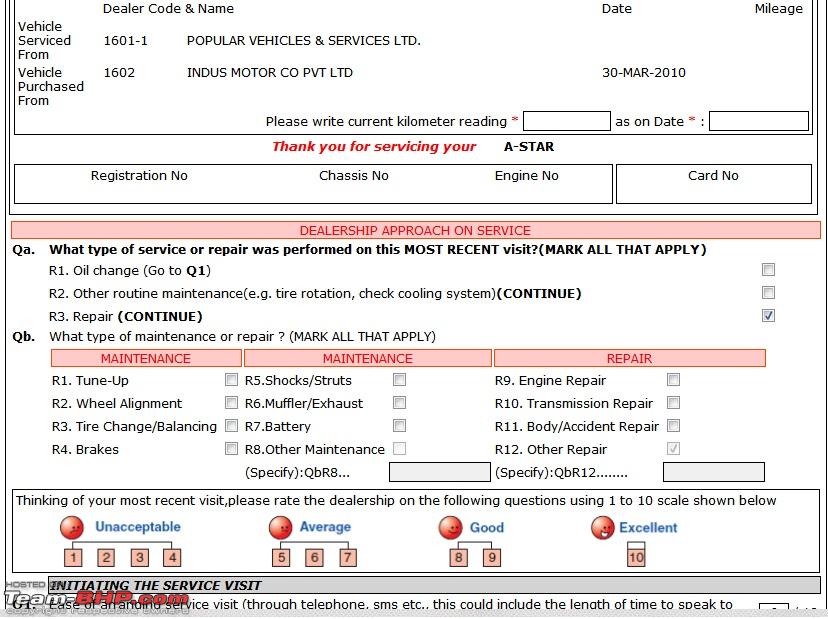Click the Excellent red smiley face

[x=603, y=528]
